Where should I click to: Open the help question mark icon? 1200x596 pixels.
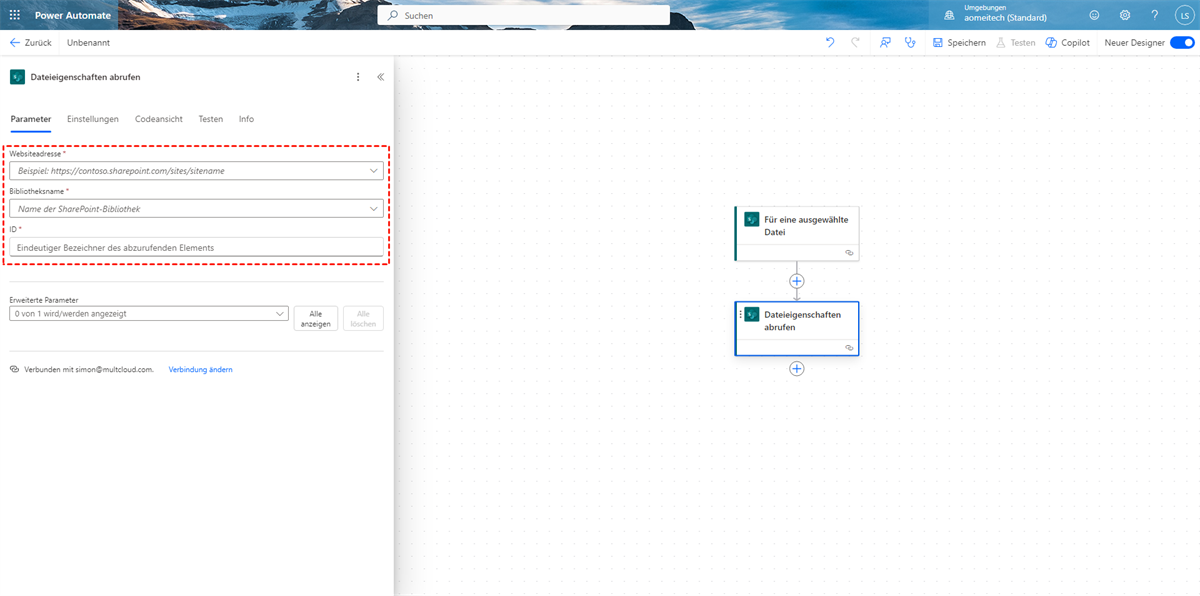click(x=1154, y=15)
